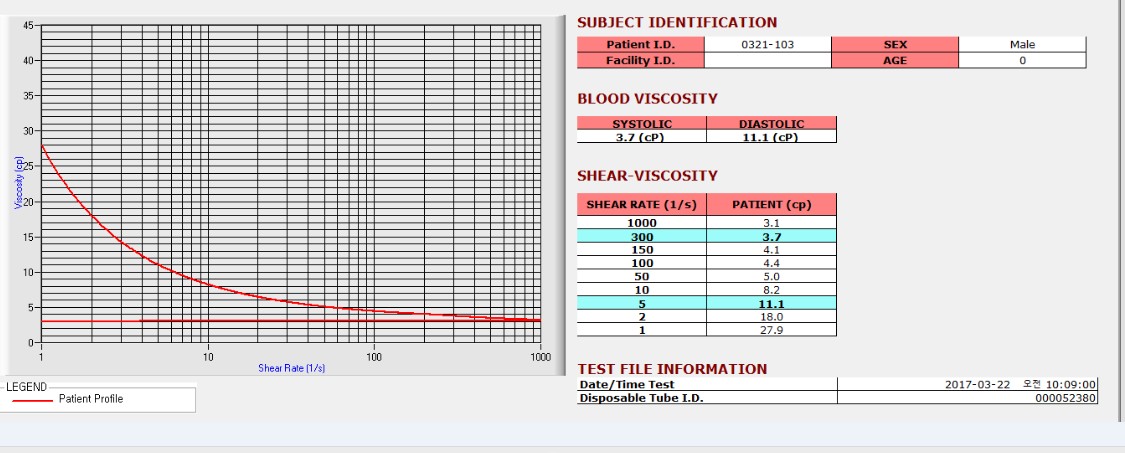This screenshot has width=1125, height=453.
Task: Click the PATIENT (cp) column header
Action: tap(771, 205)
